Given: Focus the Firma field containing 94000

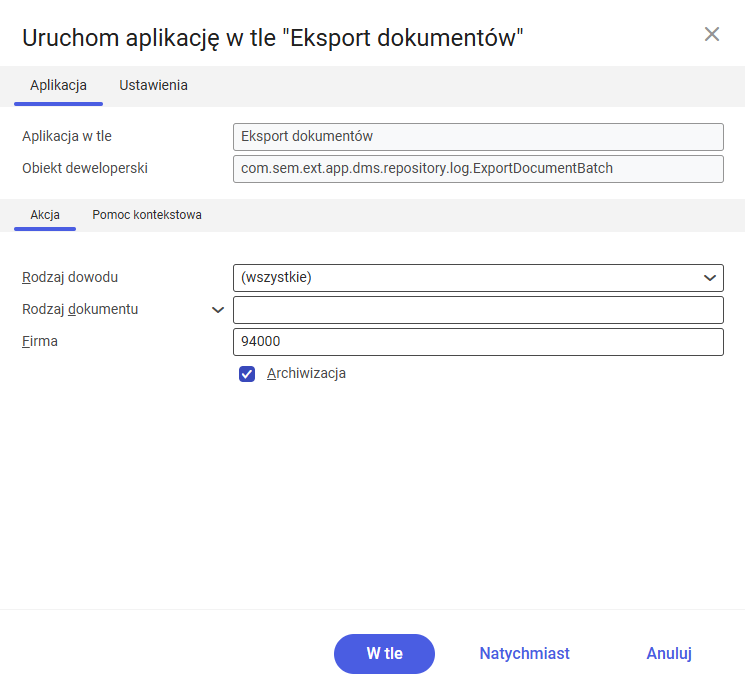Looking at the screenshot, I should click(477, 342).
